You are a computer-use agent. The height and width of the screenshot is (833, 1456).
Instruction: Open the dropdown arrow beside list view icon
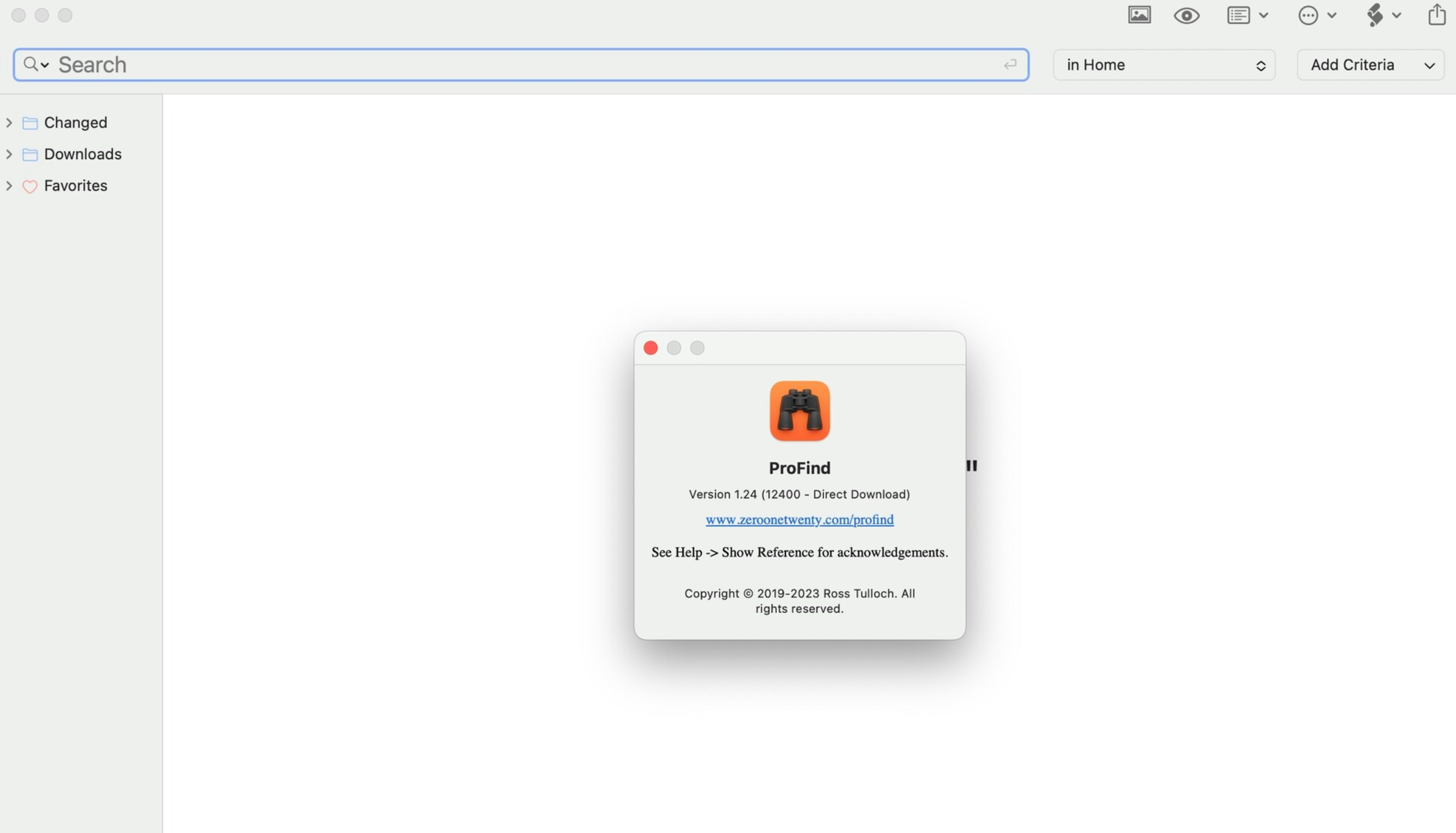pyautogui.click(x=1263, y=16)
